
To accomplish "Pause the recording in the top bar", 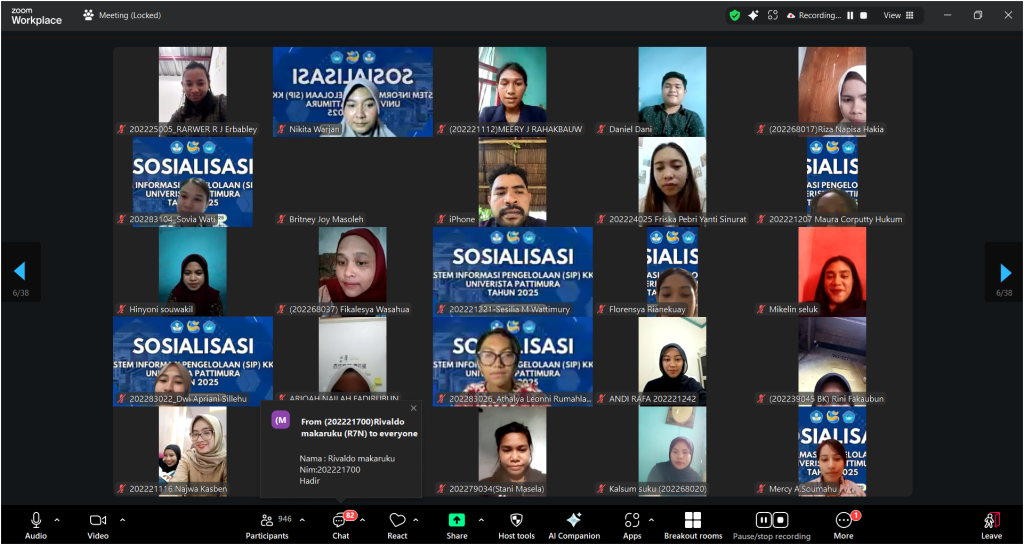I will click(851, 15).
